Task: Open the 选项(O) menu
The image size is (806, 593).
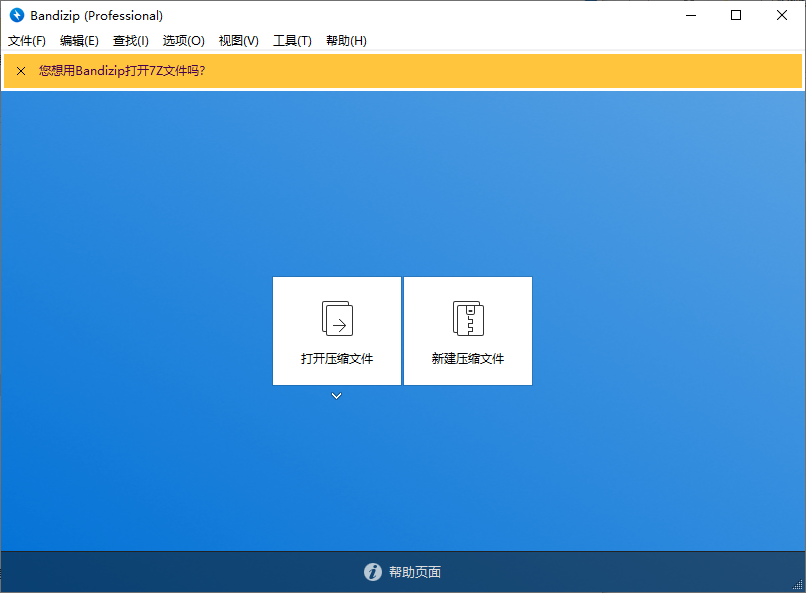Action: tap(184, 41)
